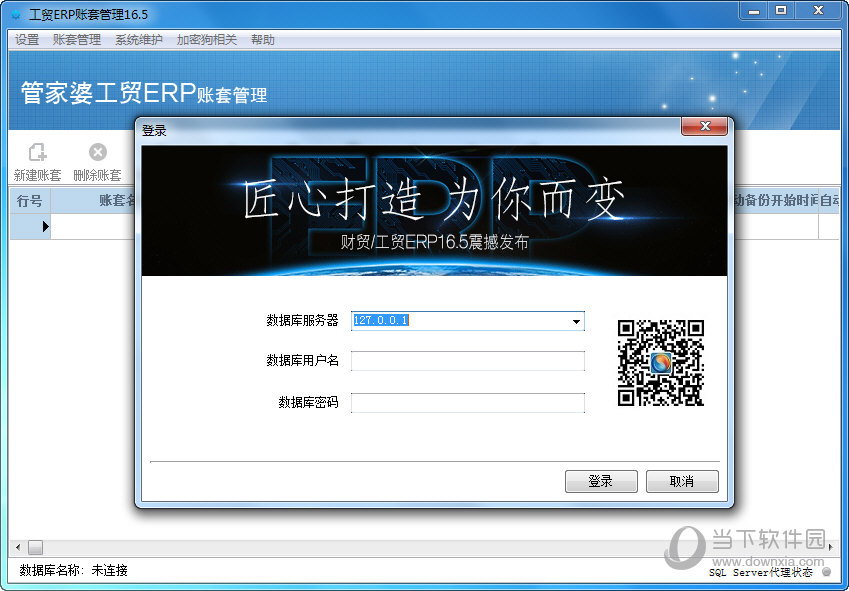Click the QR code image

coord(661,363)
